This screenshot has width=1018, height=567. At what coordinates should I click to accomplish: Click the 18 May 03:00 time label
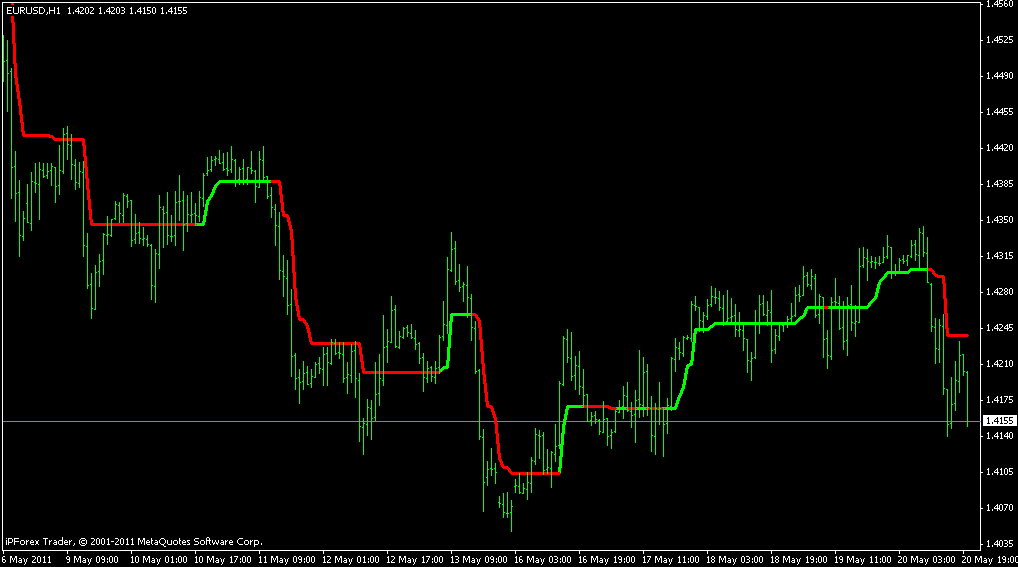pyautogui.click(x=735, y=560)
